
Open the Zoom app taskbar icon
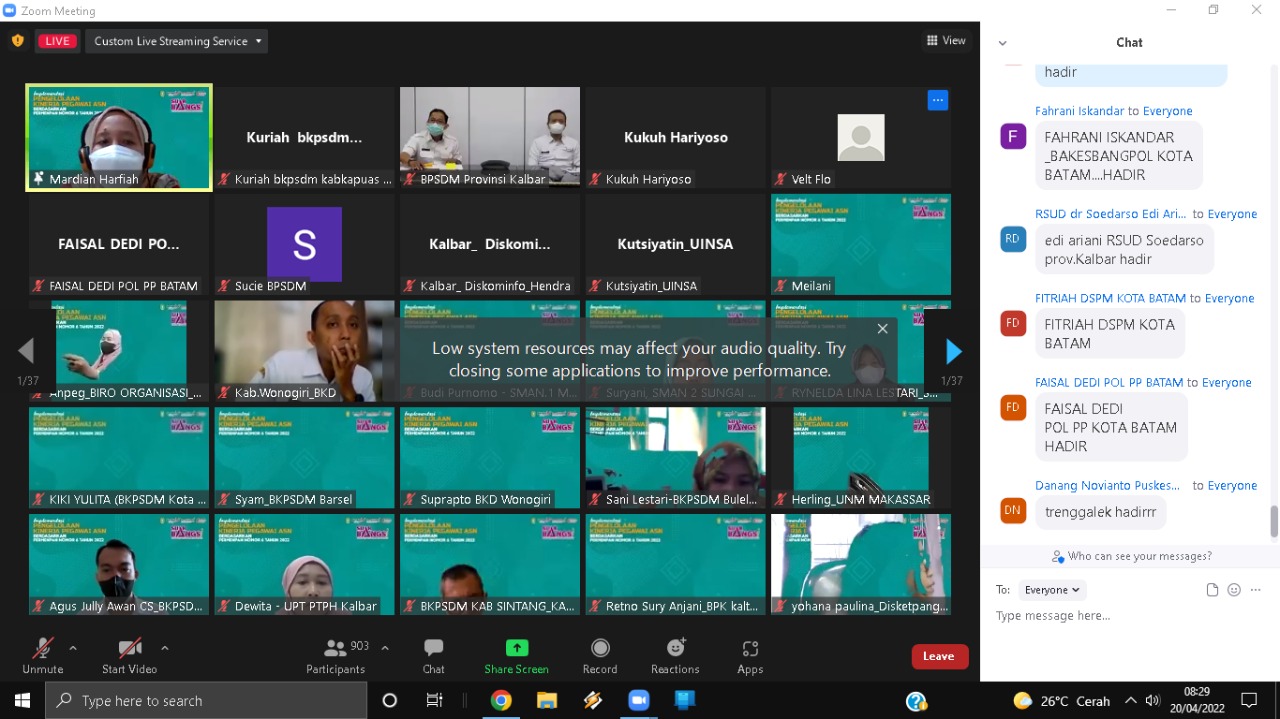coord(639,700)
